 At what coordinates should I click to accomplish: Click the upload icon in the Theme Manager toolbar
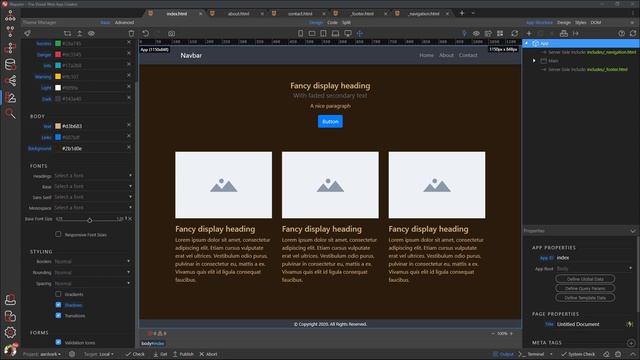[x=80, y=33]
